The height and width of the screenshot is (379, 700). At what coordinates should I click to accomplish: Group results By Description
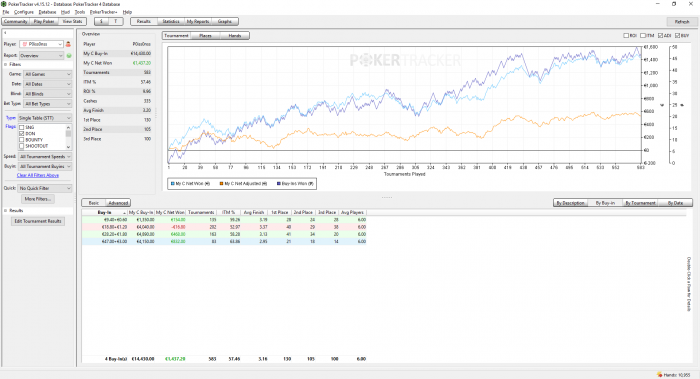tap(570, 203)
